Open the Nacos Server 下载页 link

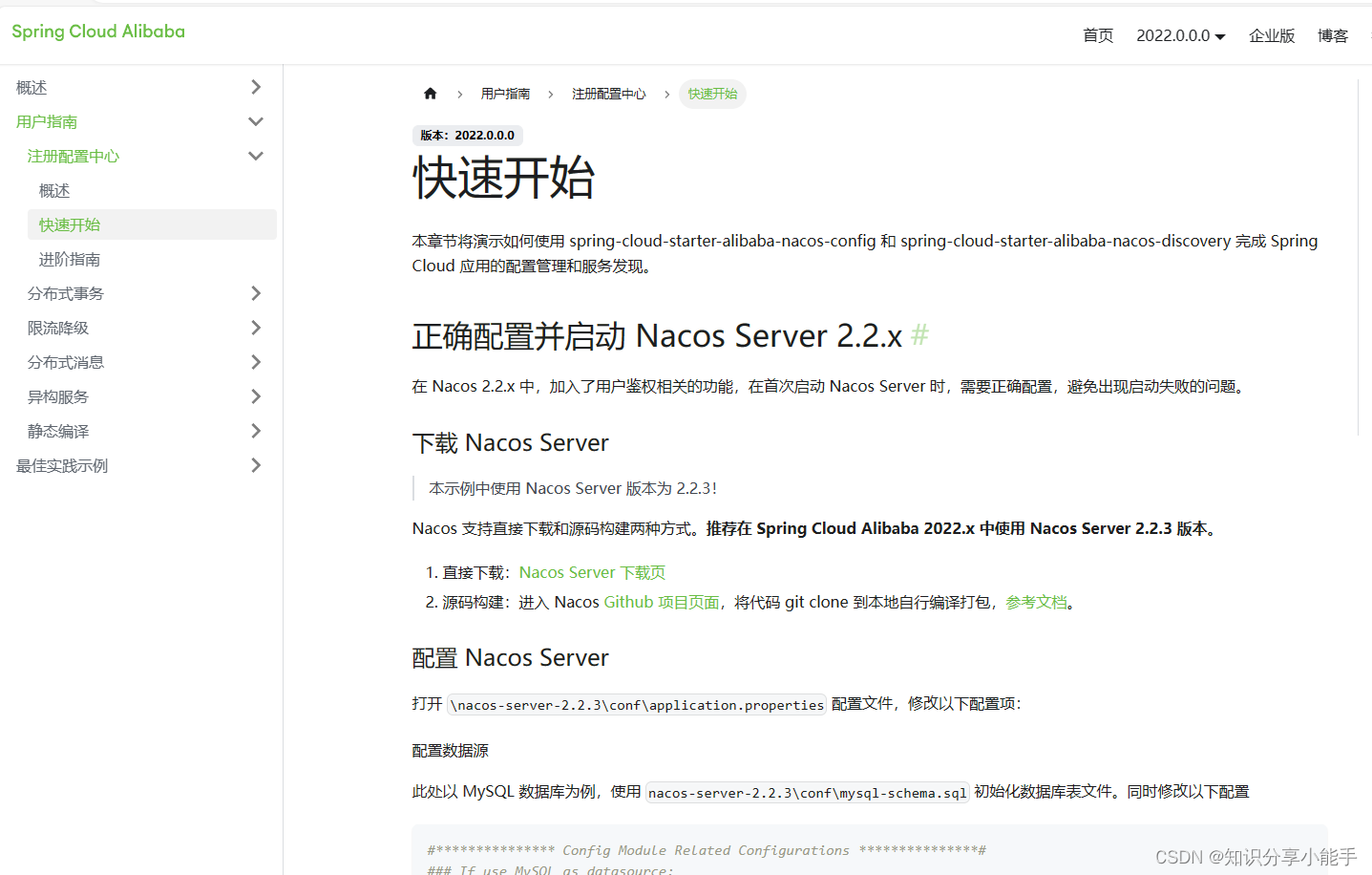(x=592, y=572)
